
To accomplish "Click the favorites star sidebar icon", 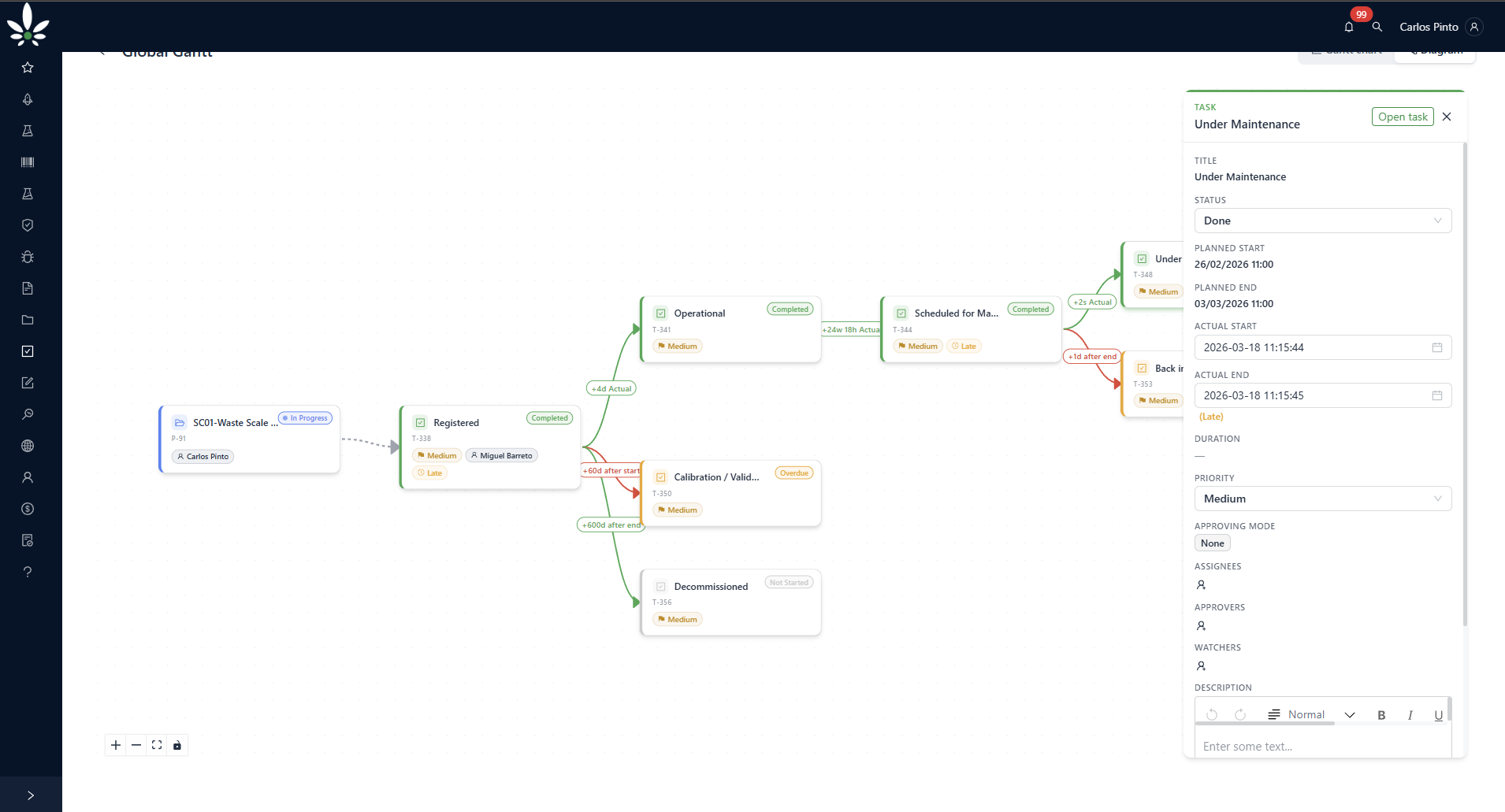I will click(28, 68).
